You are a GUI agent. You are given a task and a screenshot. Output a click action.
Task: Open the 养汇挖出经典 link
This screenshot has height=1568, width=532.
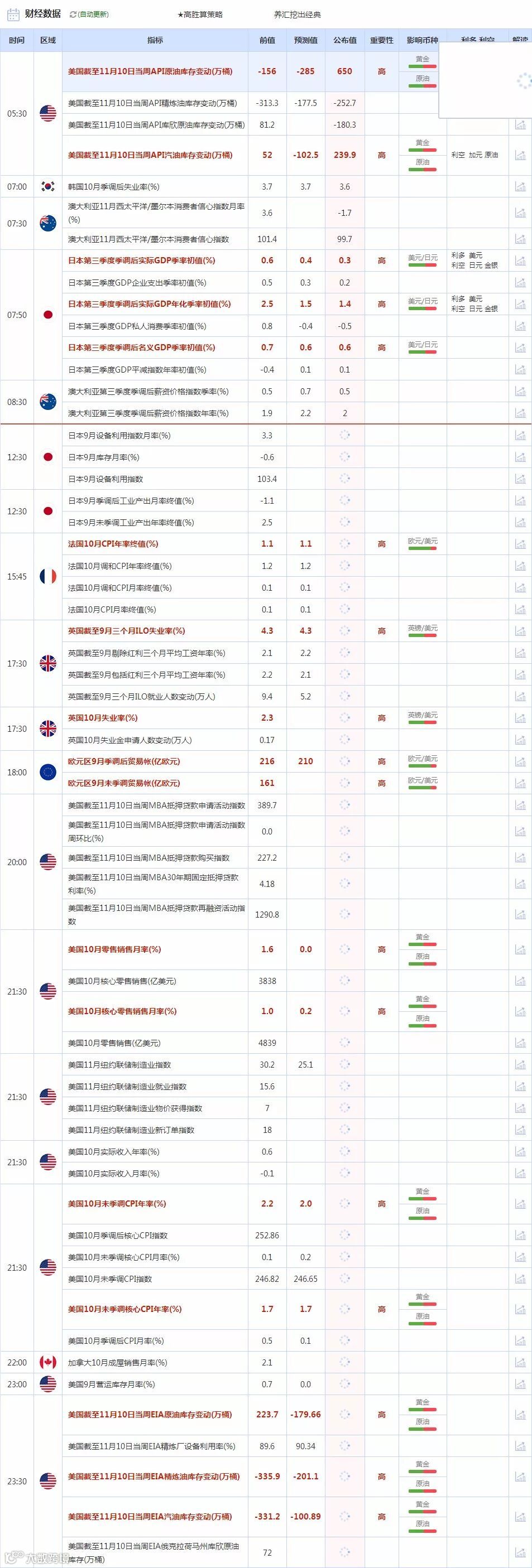(298, 15)
